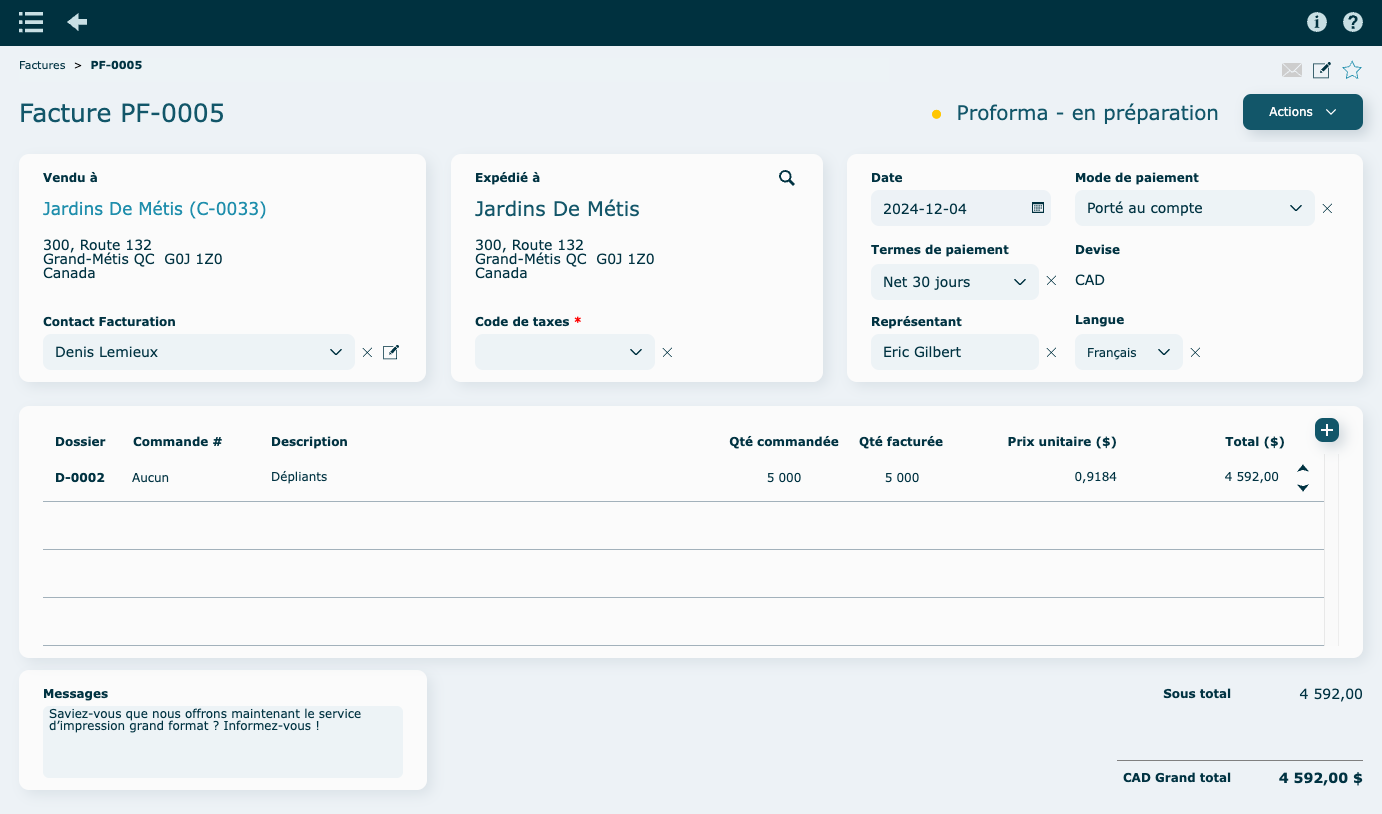Expand the Actions dropdown button
The image size is (1382, 814).
click(x=1302, y=112)
